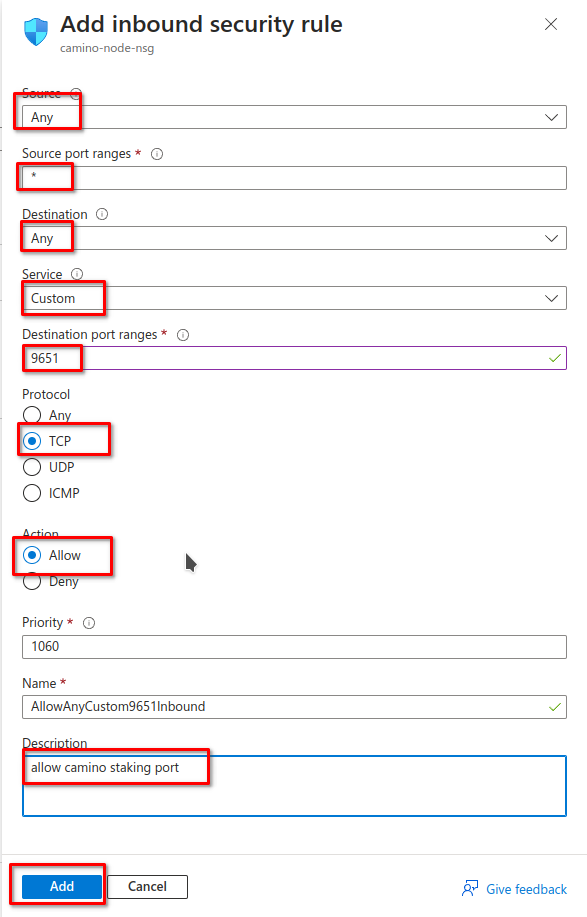
Task: Click the info icon beside Source label
Action: 75,94
